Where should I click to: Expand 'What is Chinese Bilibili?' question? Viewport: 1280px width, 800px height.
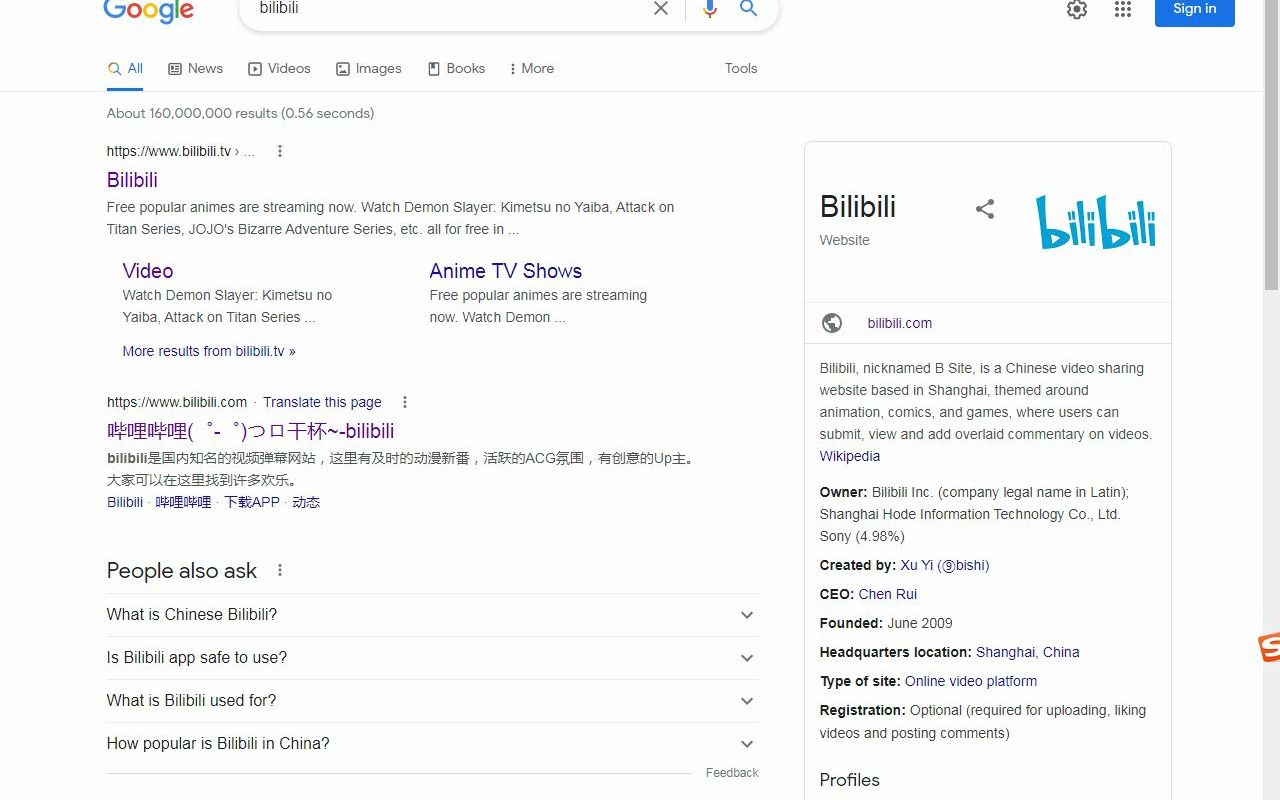(432, 615)
